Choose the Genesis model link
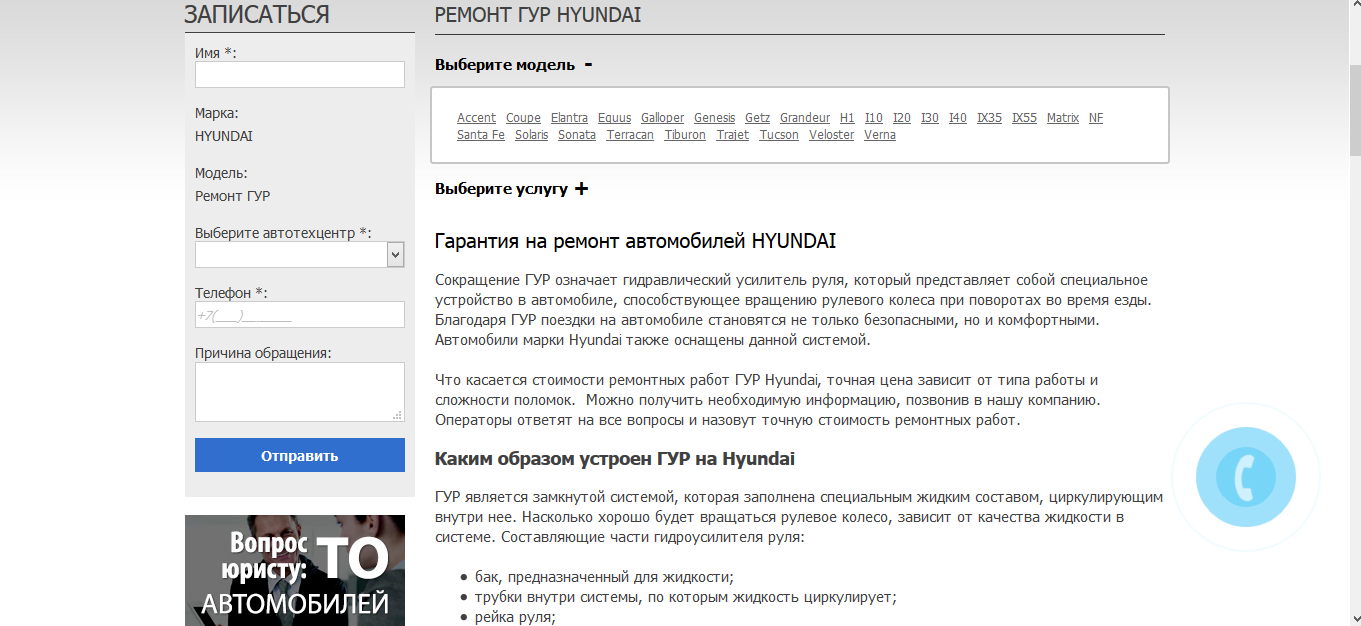 [714, 118]
